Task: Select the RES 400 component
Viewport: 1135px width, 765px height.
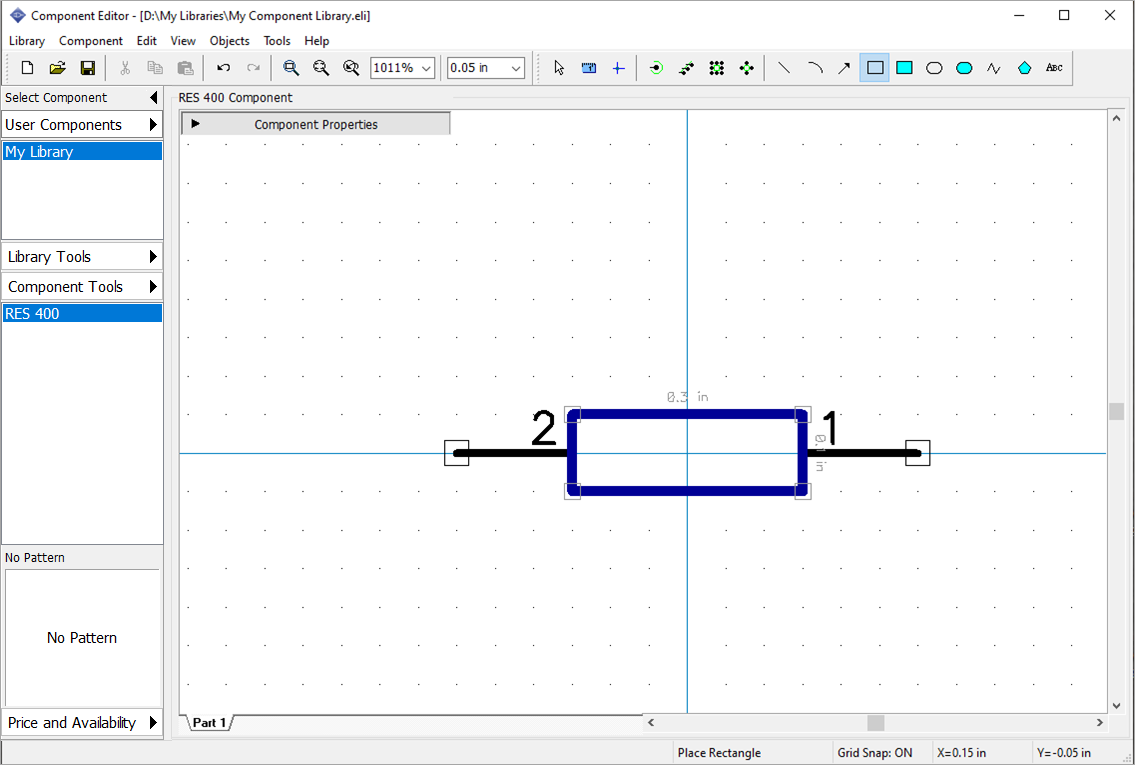Action: 82,313
